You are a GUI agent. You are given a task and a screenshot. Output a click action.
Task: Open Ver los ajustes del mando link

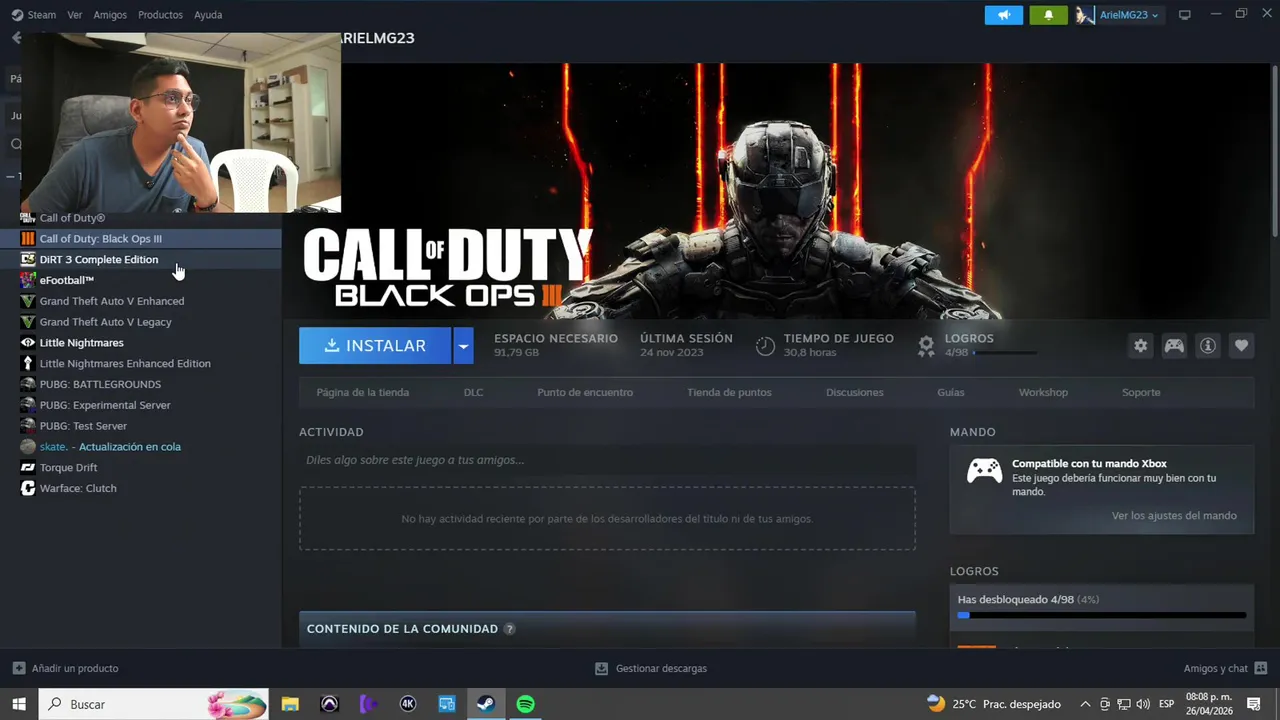(x=1174, y=516)
